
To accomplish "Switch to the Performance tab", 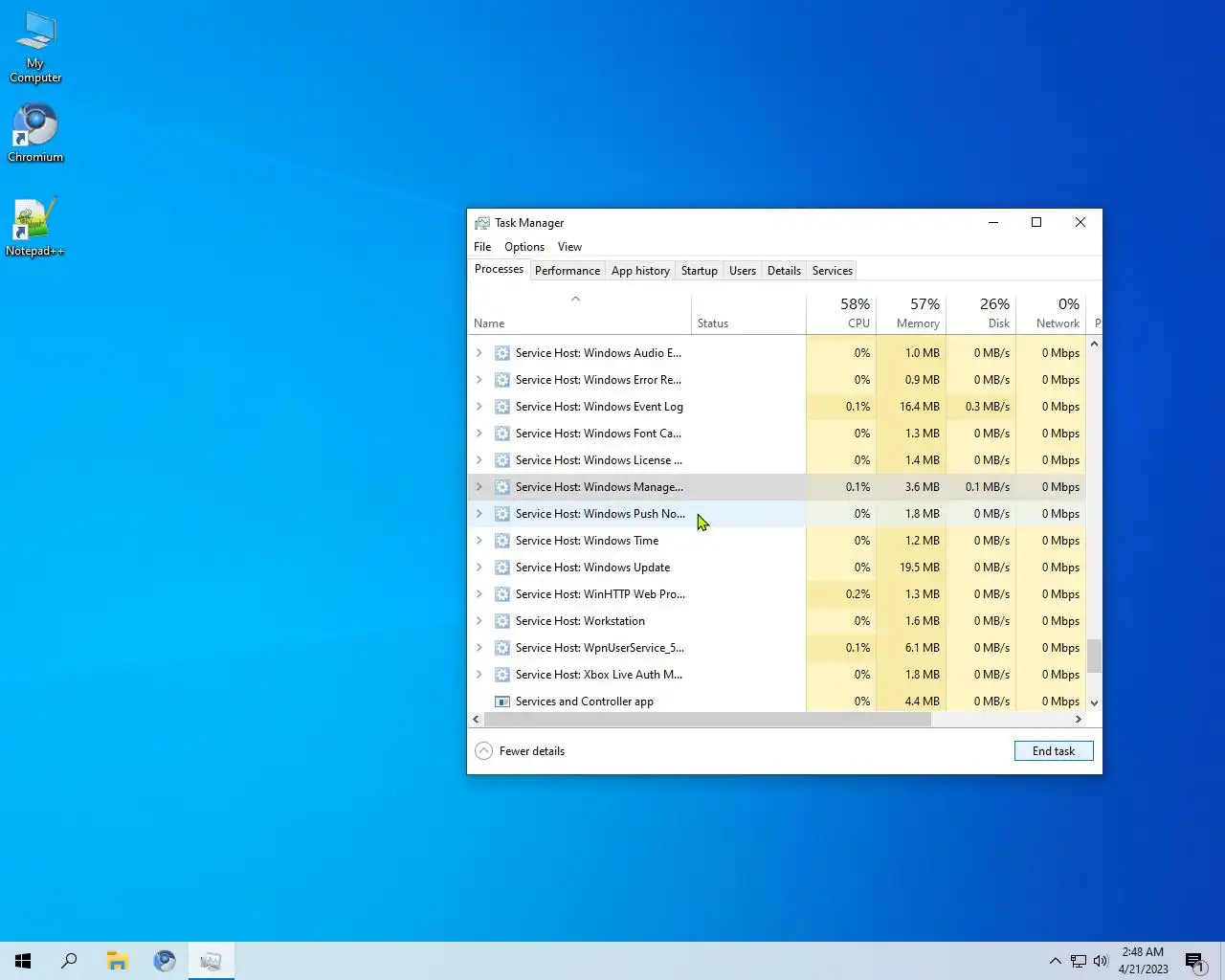I will coord(568,271).
